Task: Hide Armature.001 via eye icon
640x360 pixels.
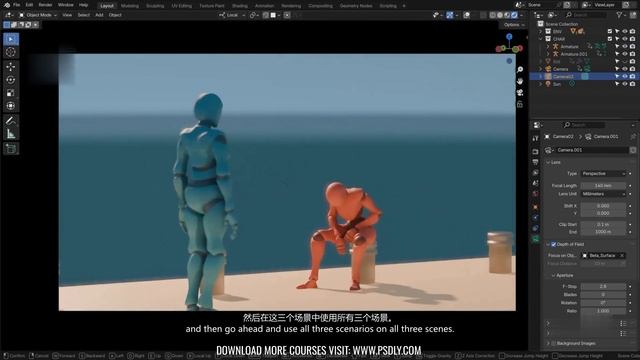Action: 624,54
